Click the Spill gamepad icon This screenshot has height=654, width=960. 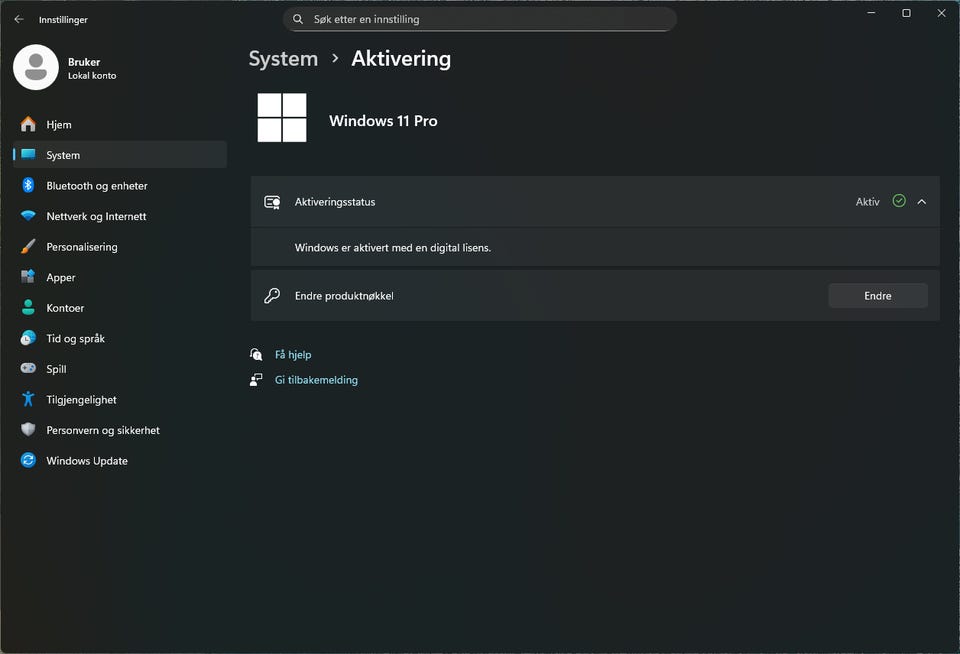pyautogui.click(x=28, y=368)
